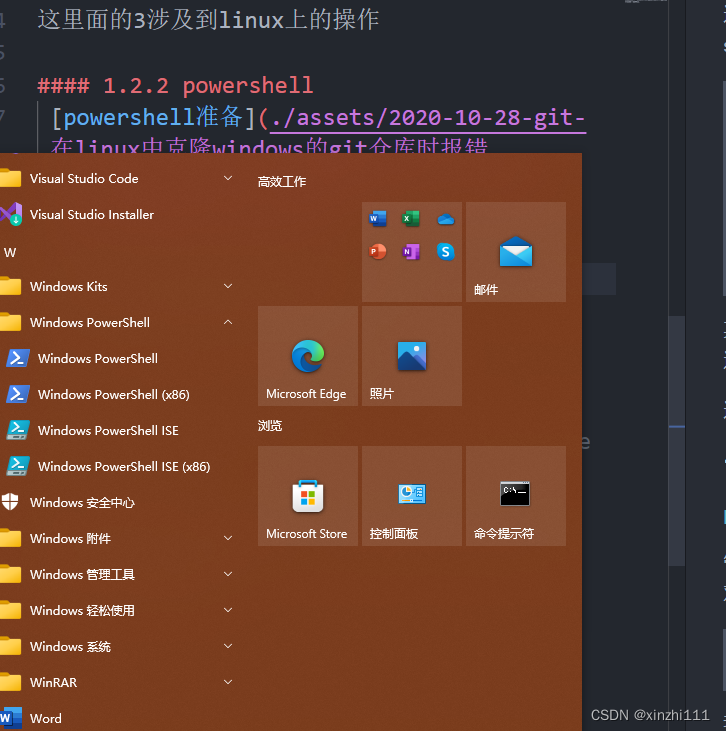Click the Windows 安全中心 shield icon

10,502
